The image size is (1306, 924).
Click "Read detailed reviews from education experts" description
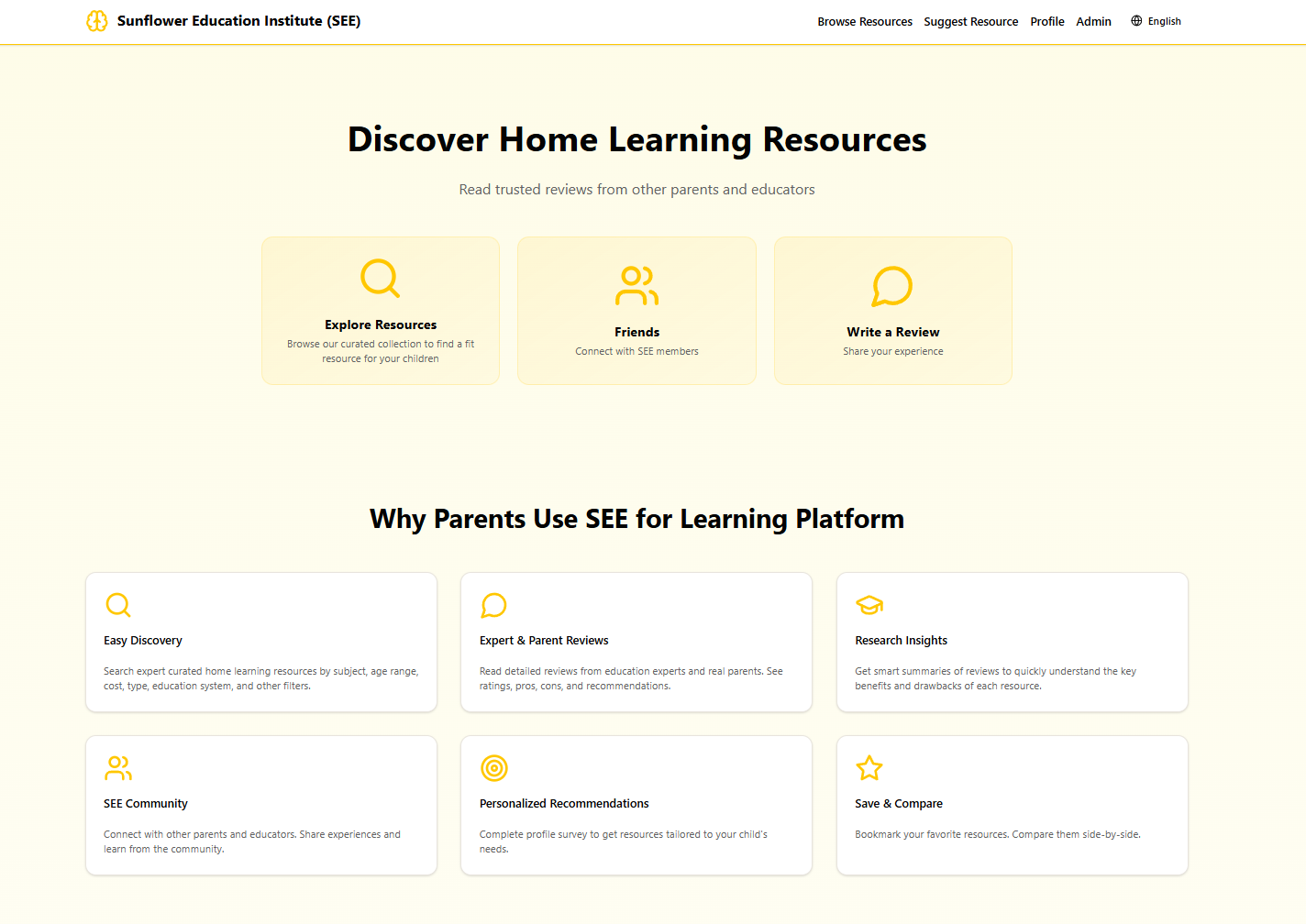[x=631, y=678]
